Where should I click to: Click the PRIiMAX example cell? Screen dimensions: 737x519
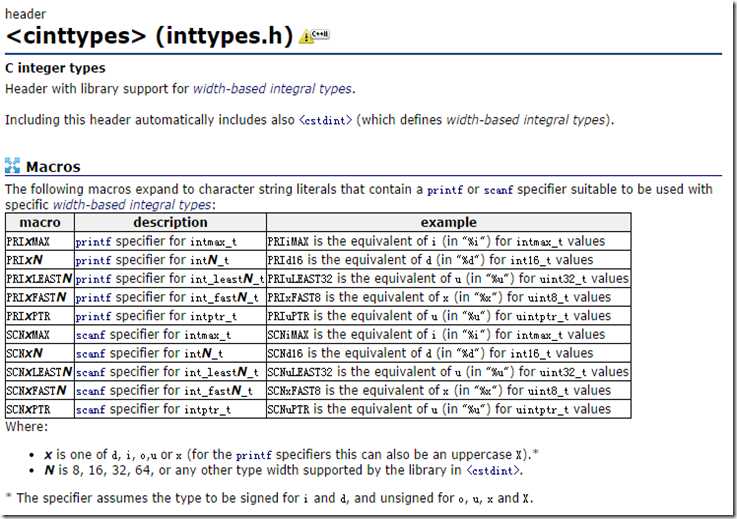point(448,241)
